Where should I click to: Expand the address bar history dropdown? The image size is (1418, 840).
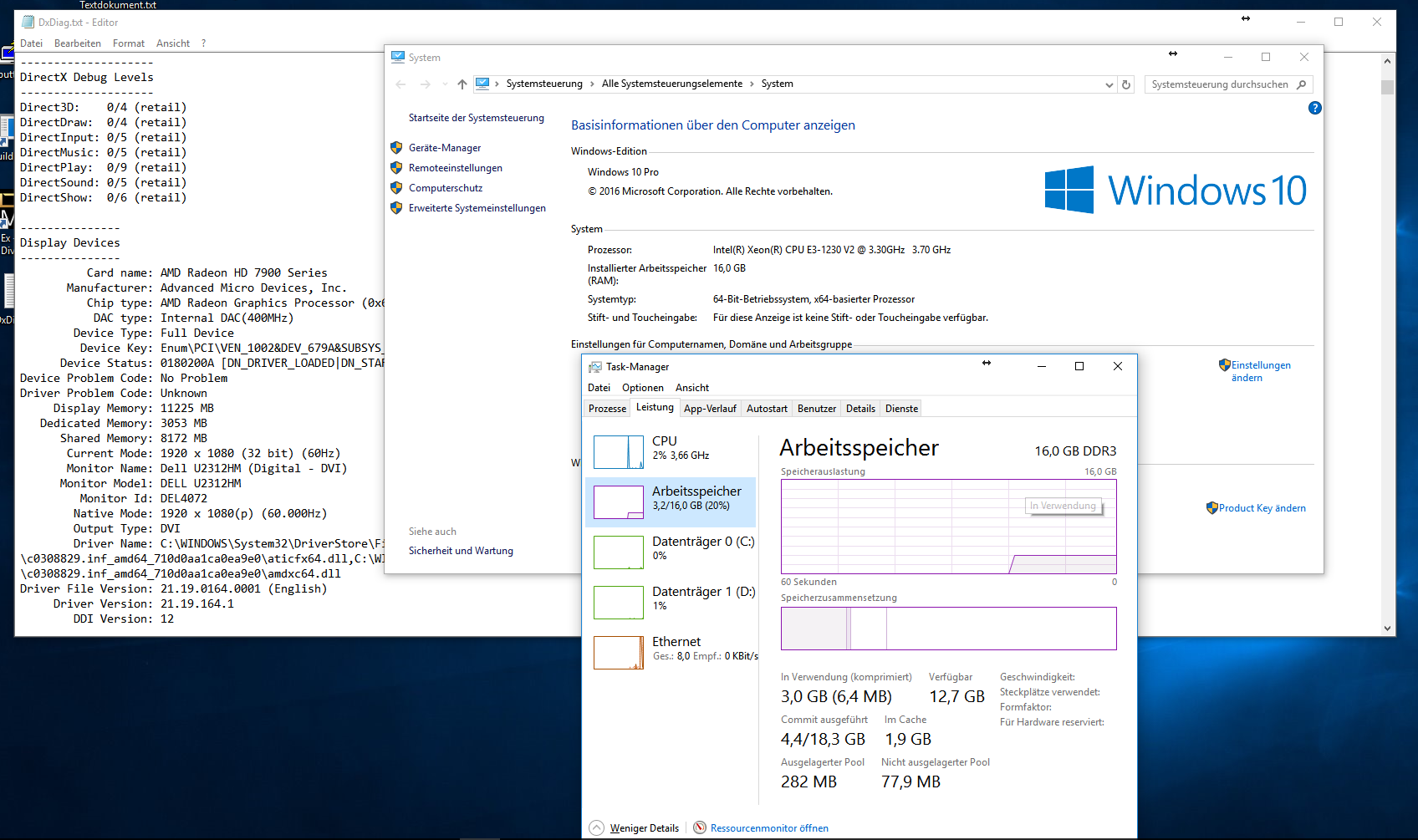(1109, 84)
